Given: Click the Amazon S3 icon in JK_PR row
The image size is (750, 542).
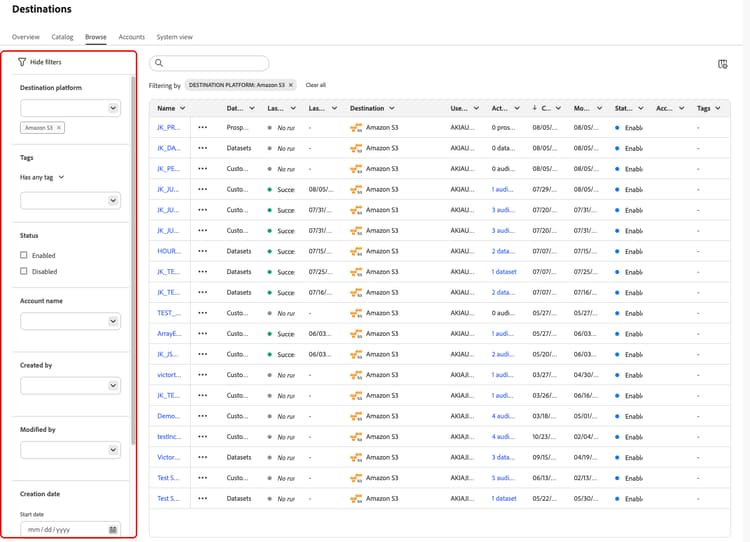Looking at the screenshot, I should [356, 128].
